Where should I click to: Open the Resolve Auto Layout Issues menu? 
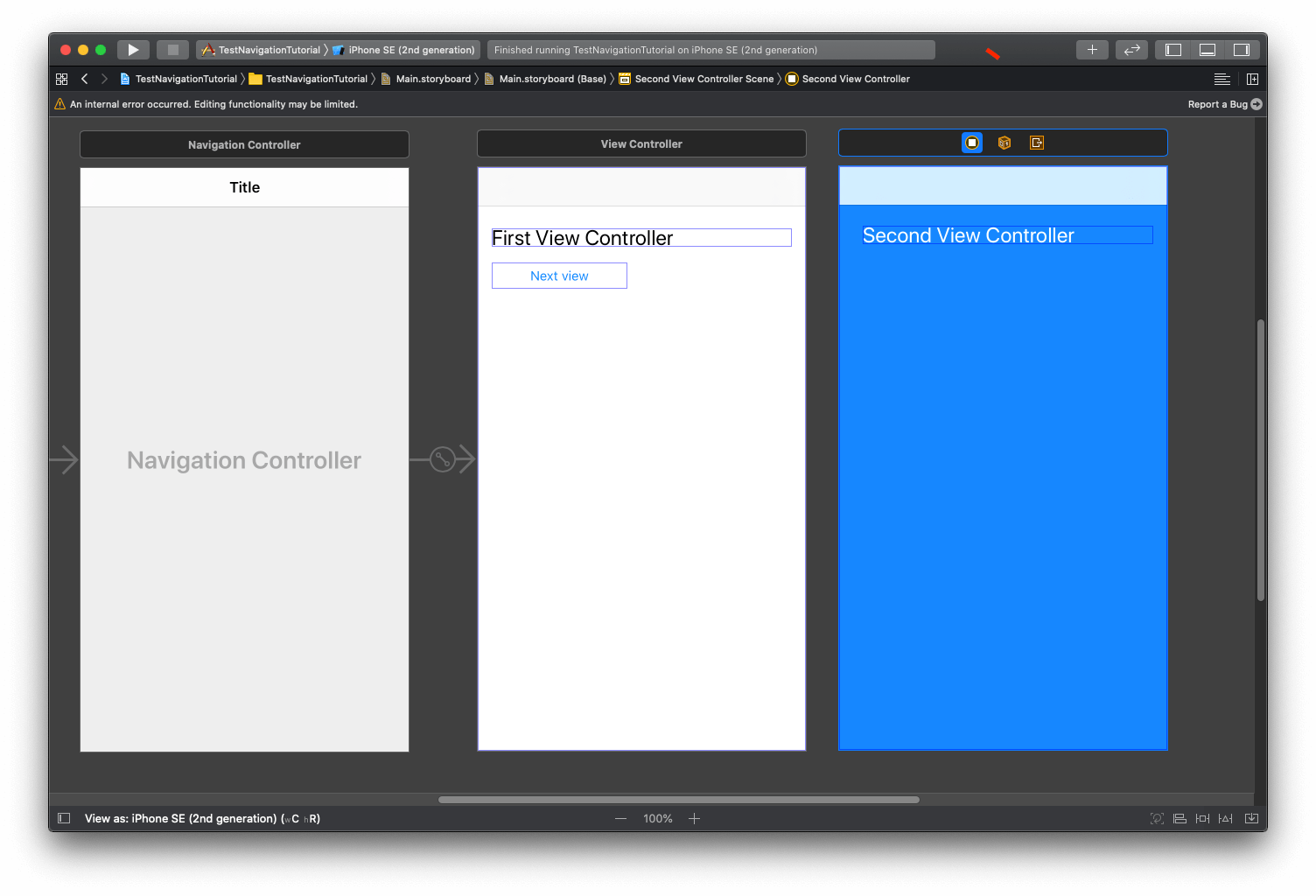point(1225,818)
